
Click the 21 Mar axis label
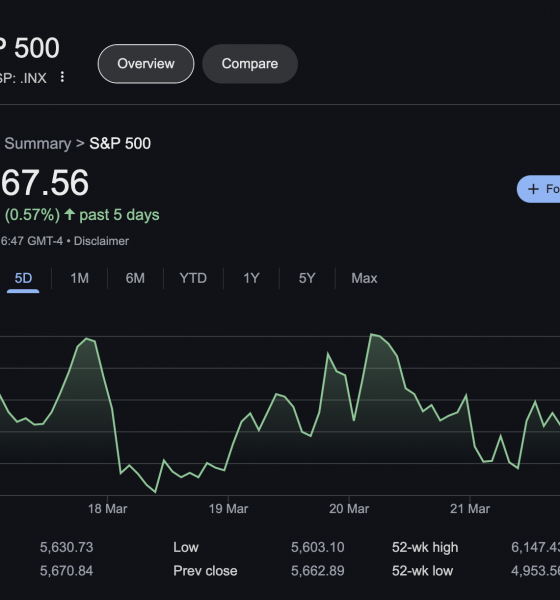coord(470,509)
